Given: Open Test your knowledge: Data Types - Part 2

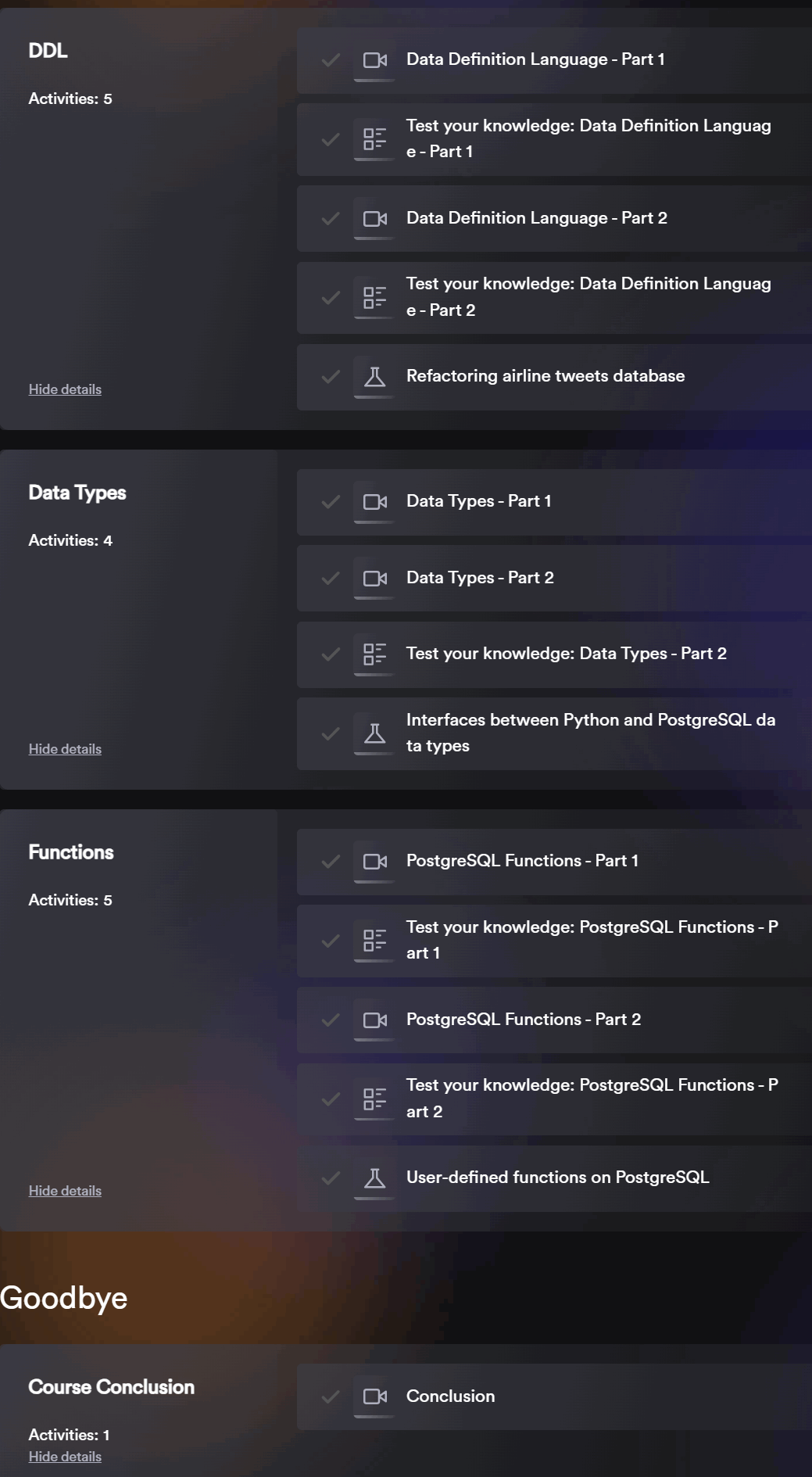Looking at the screenshot, I should click(554, 654).
